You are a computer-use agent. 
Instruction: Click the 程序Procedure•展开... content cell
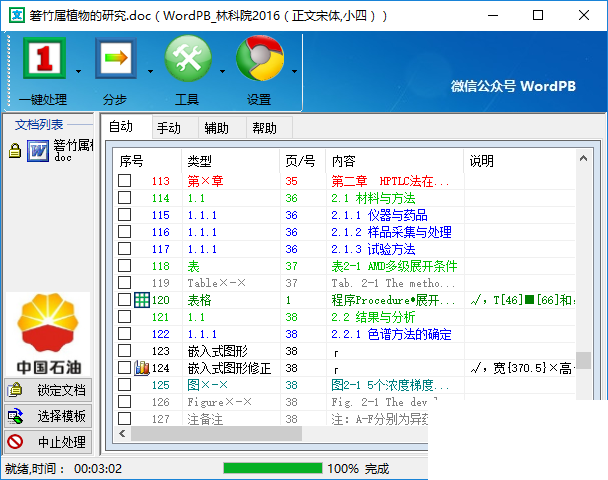coord(393,300)
